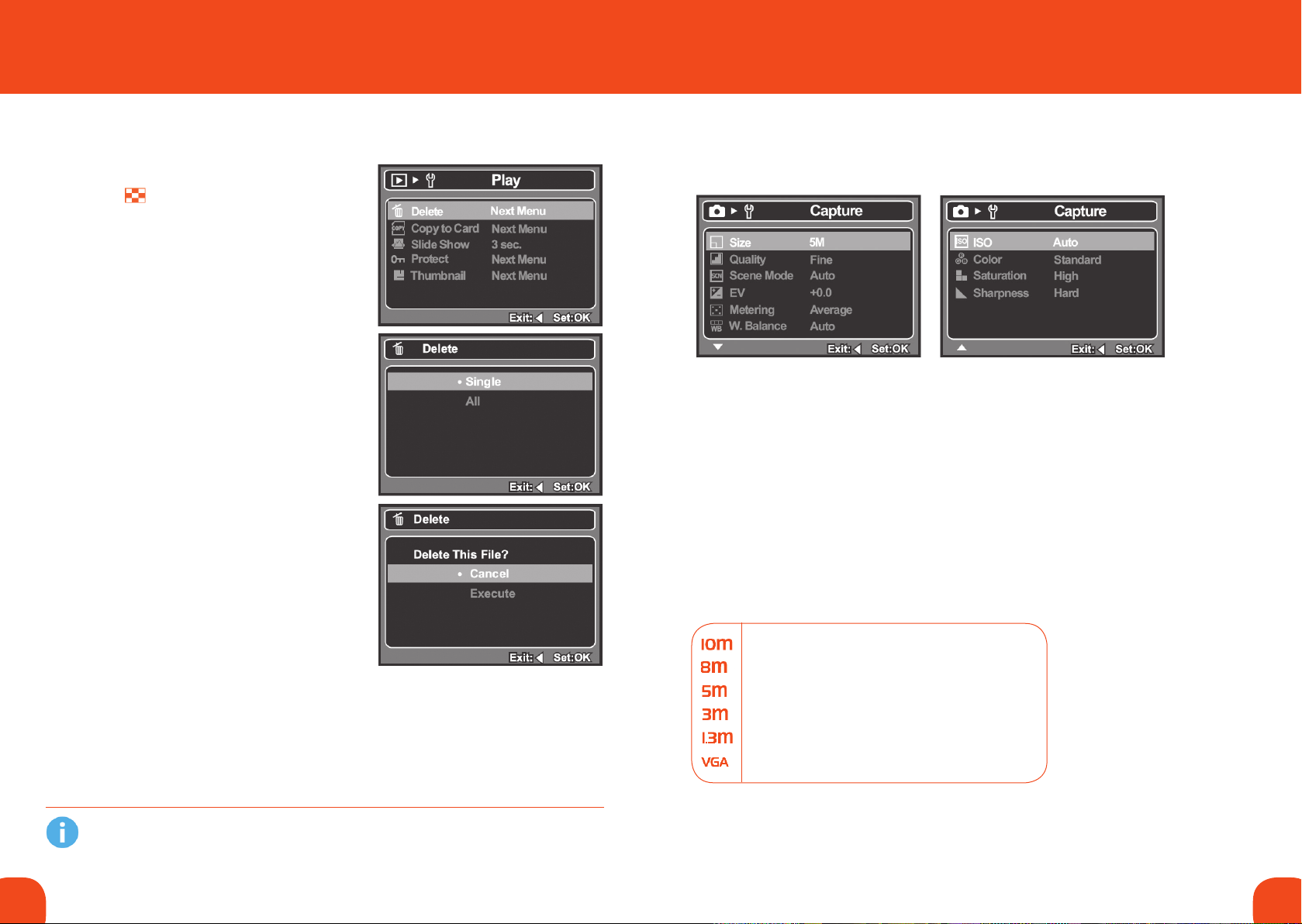Click the Thumbnail icon in Play menu

pos(399,276)
